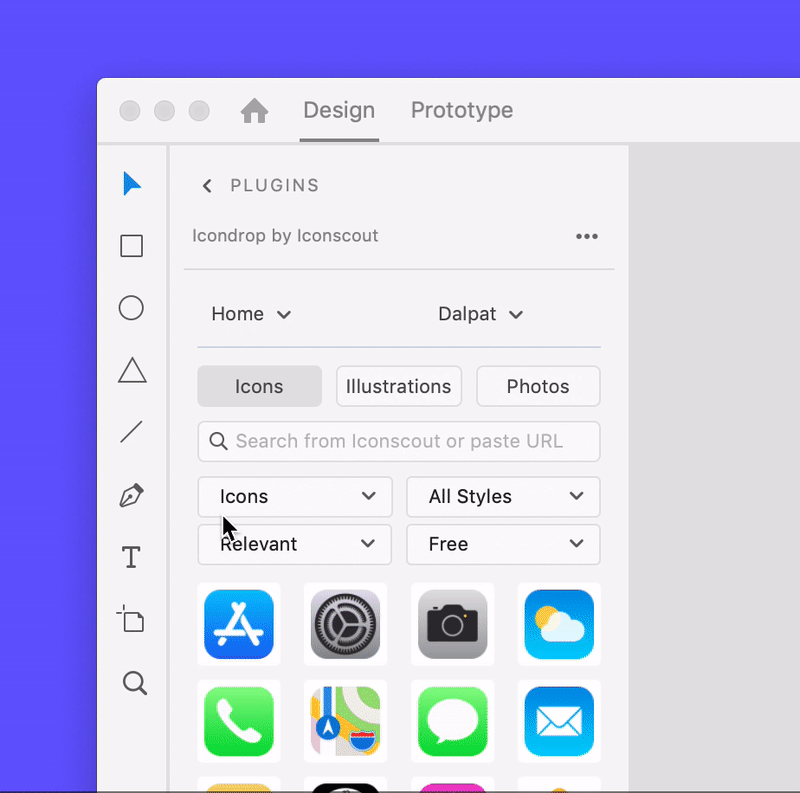This screenshot has width=800, height=793.
Task: Insert the Settings gear icon
Action: coord(345,624)
